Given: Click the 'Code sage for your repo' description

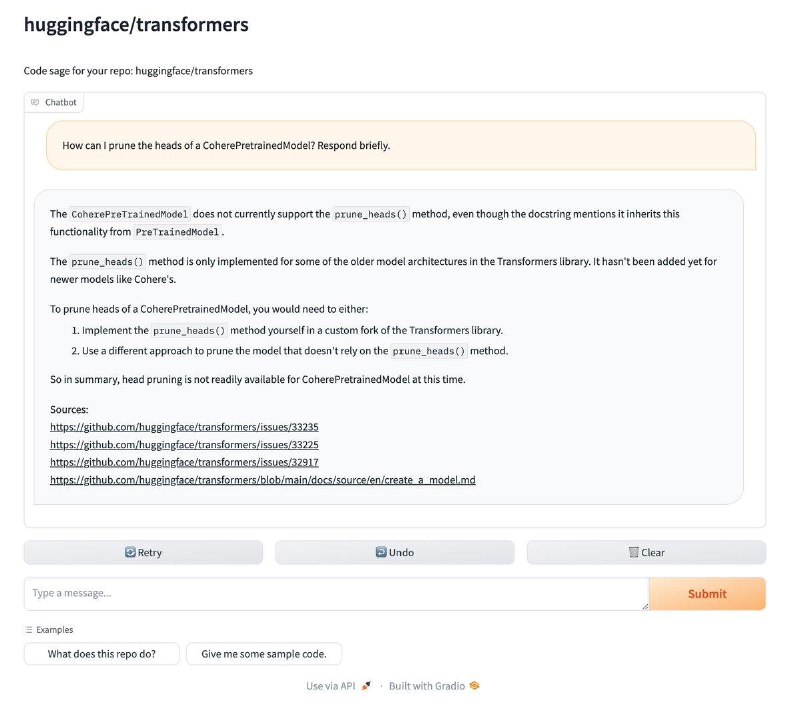Looking at the screenshot, I should (138, 71).
